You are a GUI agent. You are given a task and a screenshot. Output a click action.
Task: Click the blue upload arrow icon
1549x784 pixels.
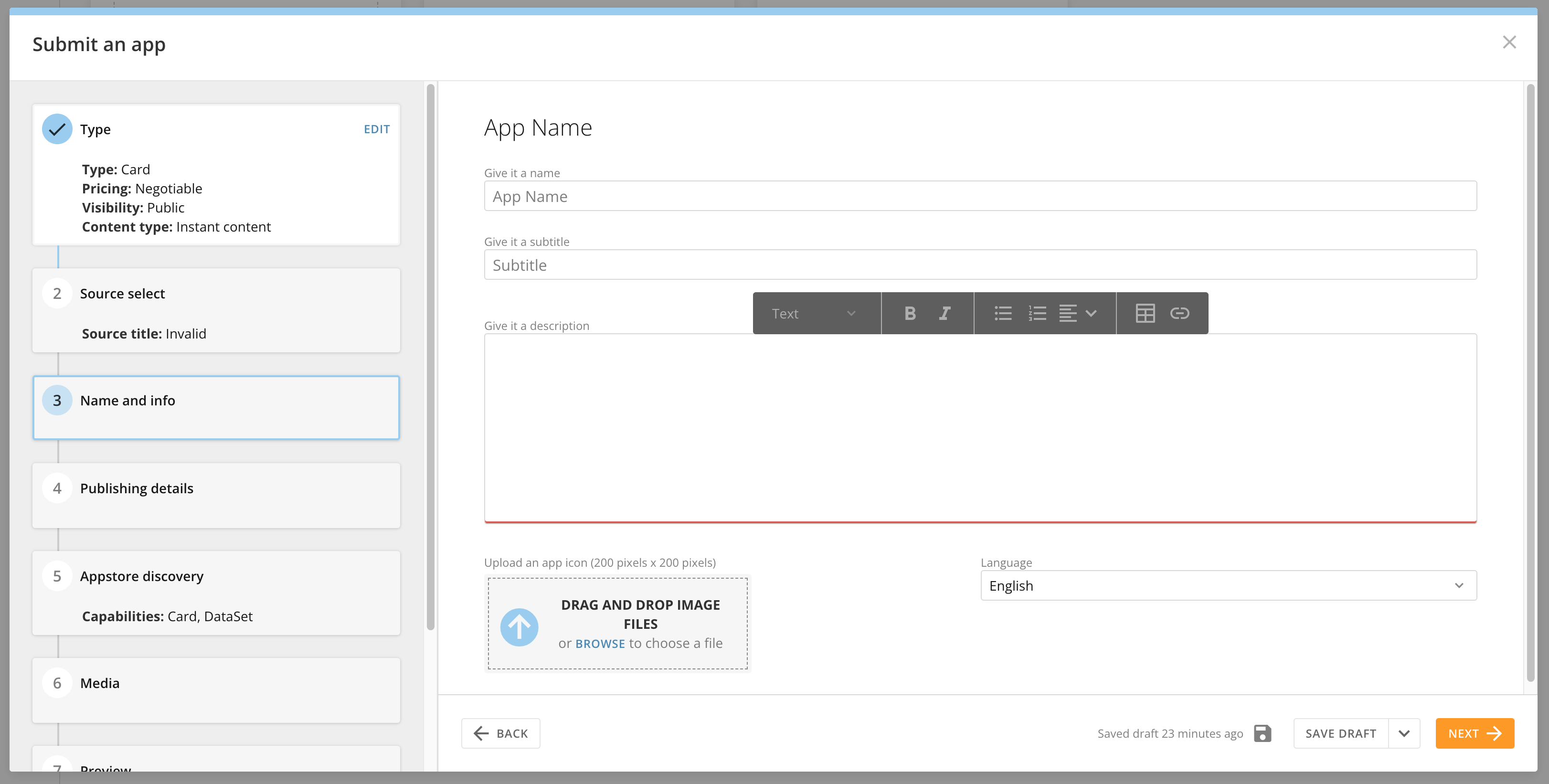[519, 627]
